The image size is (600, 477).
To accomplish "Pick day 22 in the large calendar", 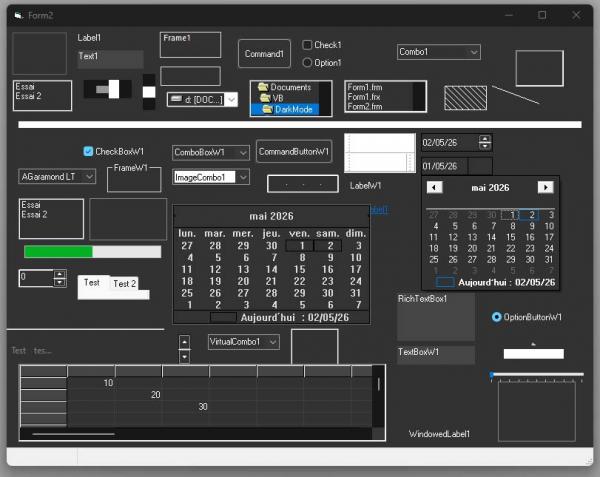I will coord(300,281).
